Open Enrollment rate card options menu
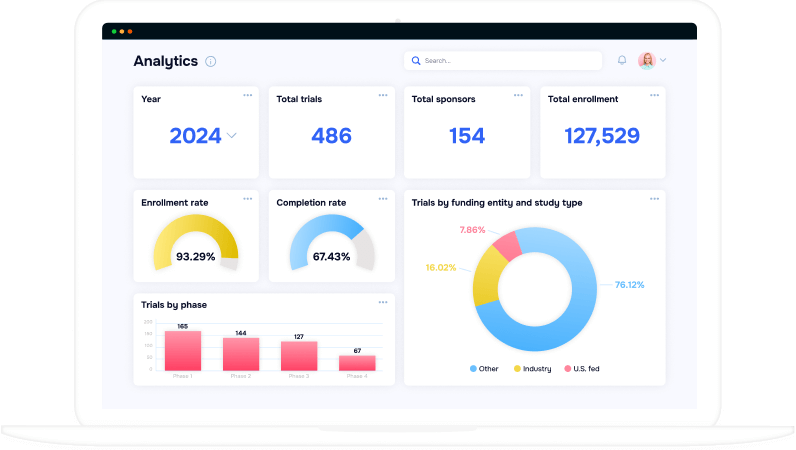796x450 pixels. click(247, 198)
